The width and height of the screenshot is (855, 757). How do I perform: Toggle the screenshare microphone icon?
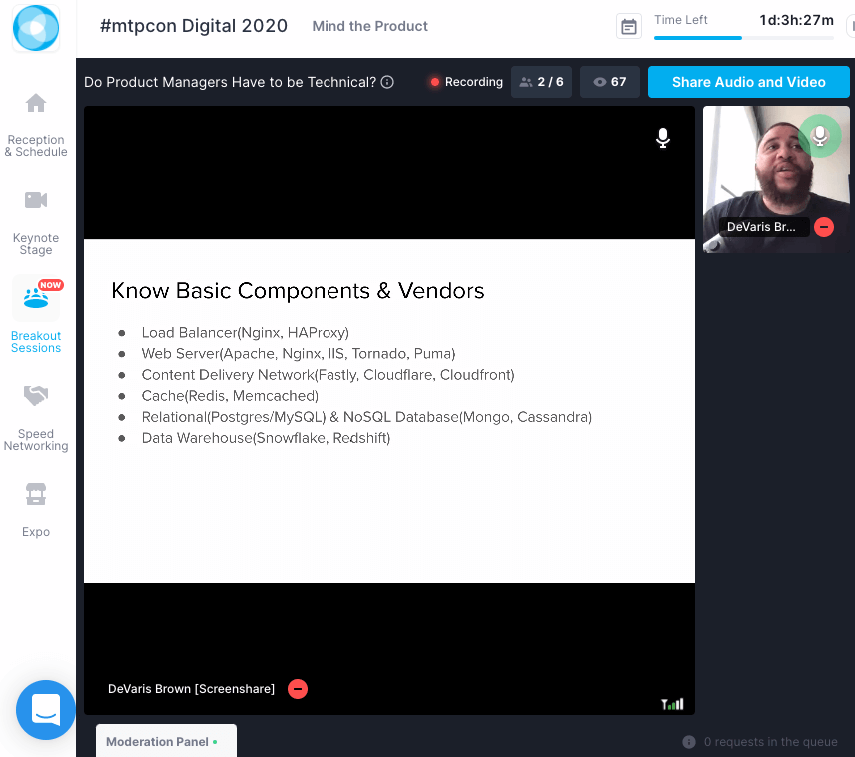(x=662, y=138)
